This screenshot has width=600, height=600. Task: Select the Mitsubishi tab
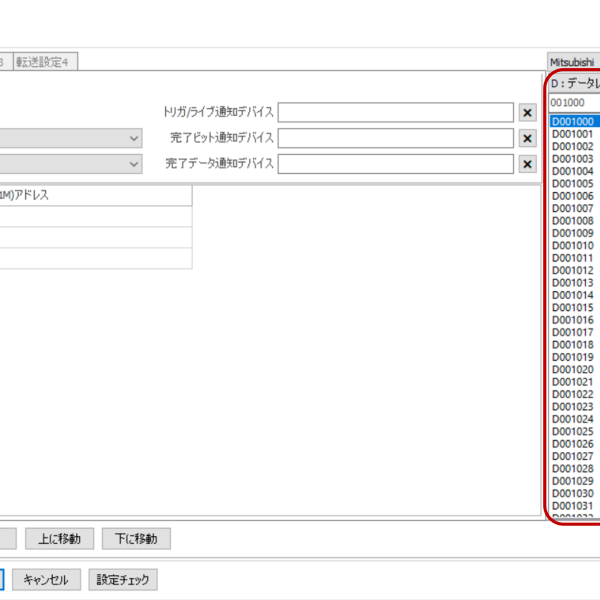click(x=571, y=62)
